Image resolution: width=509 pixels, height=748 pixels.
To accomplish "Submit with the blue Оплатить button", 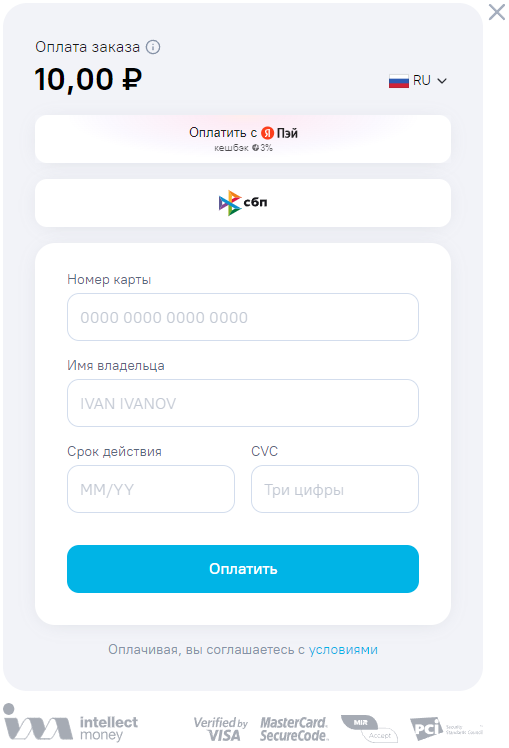I will pos(243,569).
